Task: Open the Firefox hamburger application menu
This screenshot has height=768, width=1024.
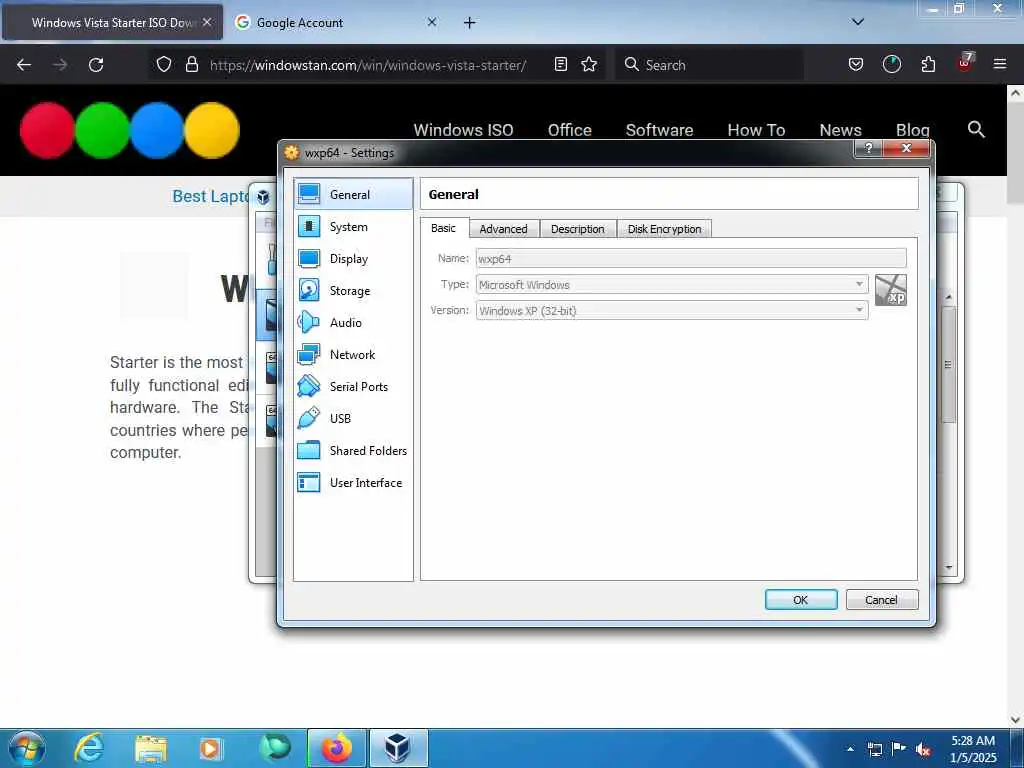Action: tap(1000, 64)
